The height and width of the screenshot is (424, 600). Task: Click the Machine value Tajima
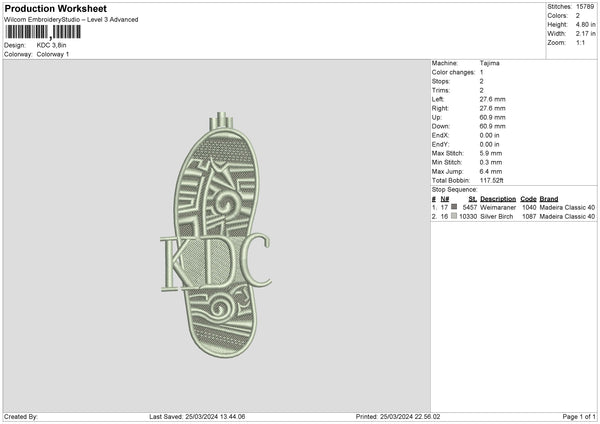point(490,63)
